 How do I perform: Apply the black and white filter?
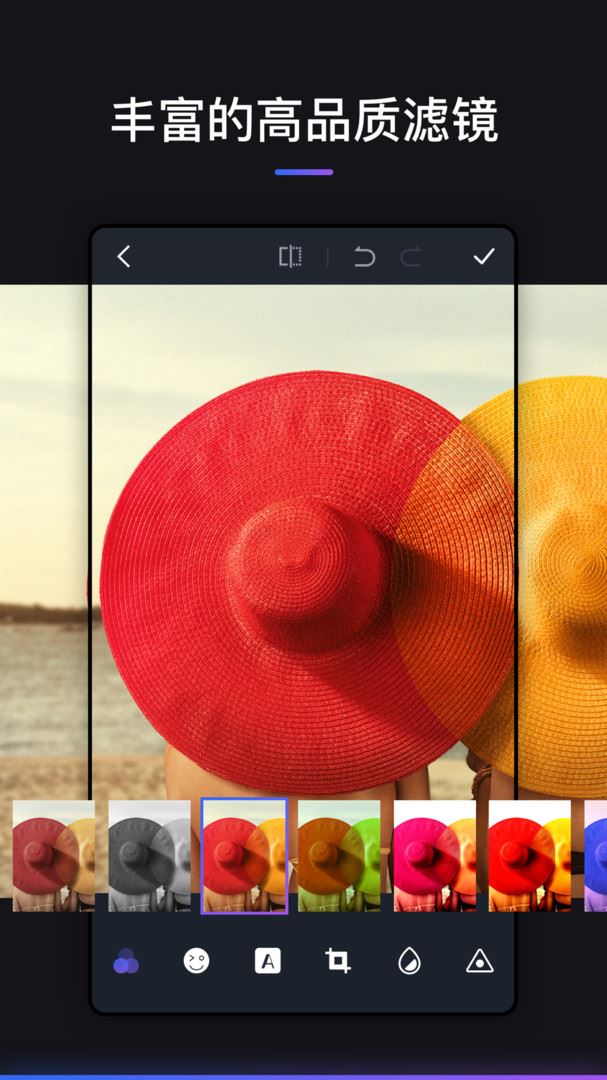pyautogui.click(x=149, y=855)
